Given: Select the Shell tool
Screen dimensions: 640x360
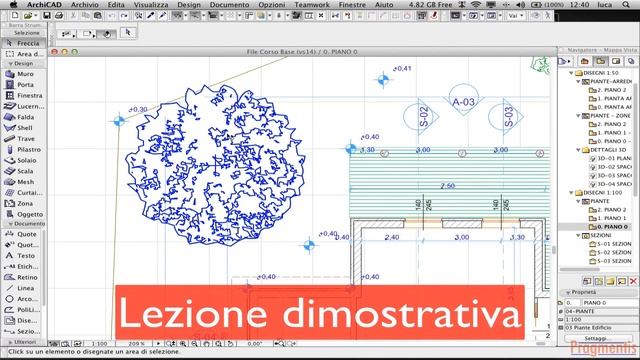Looking at the screenshot, I should pos(24,128).
